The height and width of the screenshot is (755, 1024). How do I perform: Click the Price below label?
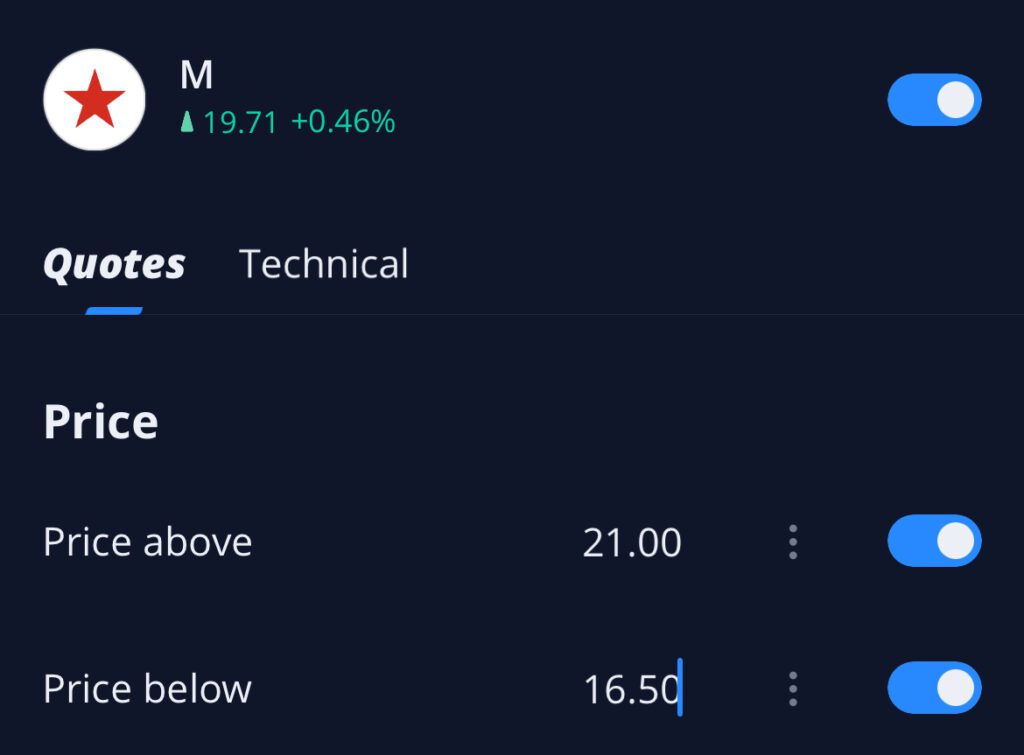148,690
